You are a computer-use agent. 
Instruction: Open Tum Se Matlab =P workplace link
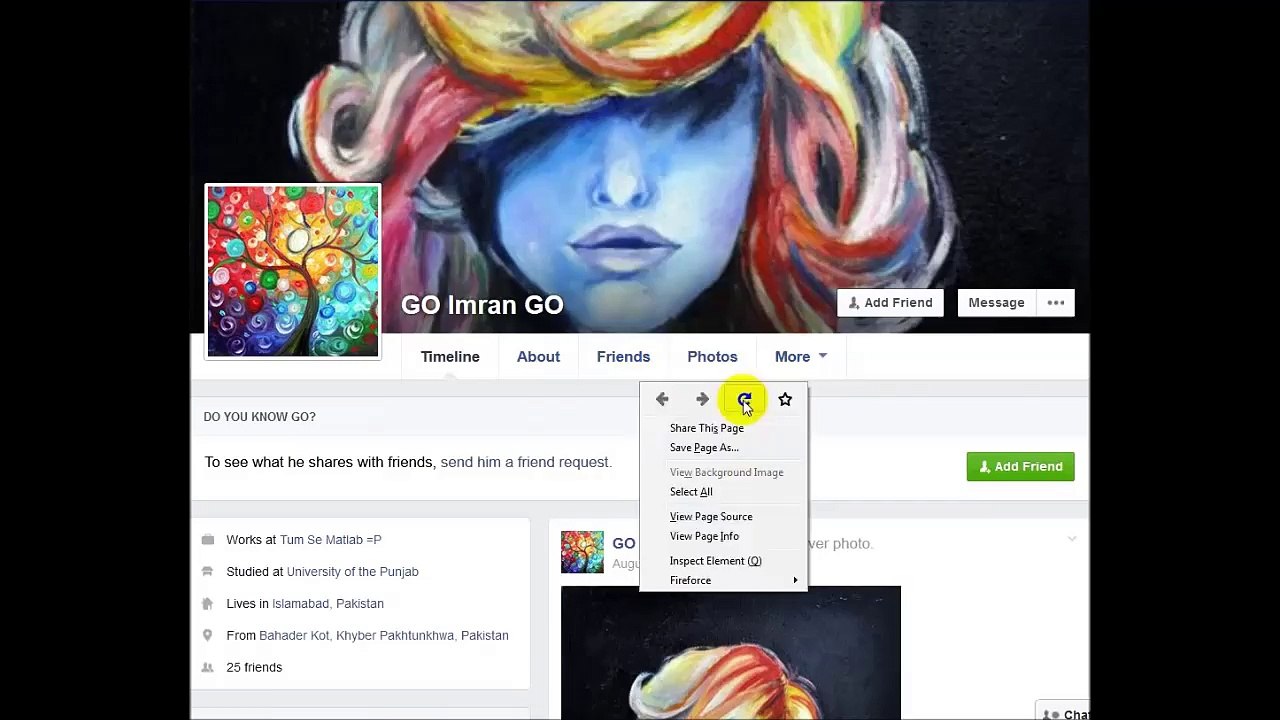[x=330, y=540]
